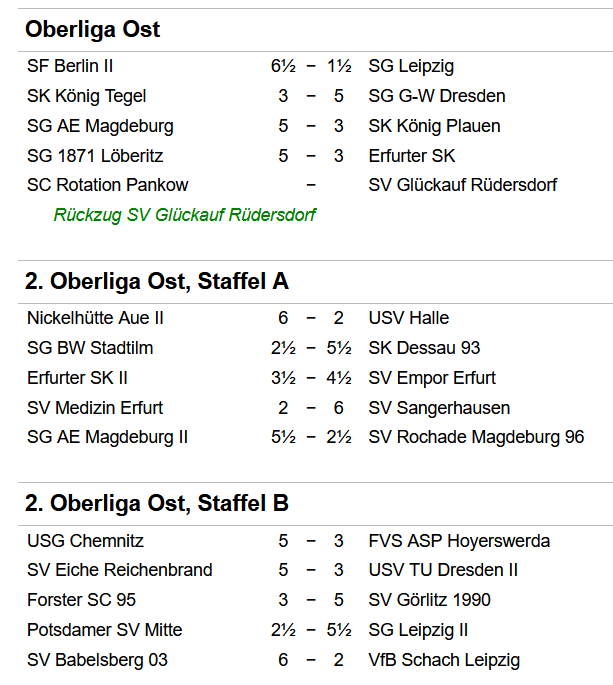
Task: Click the 2. Oberliga Ost, Staffel A heading
Action: pos(157,282)
